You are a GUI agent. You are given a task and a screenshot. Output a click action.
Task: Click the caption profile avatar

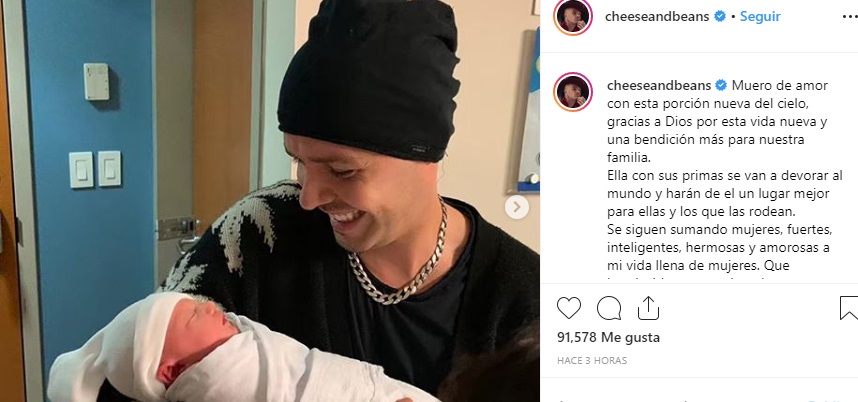pos(572,92)
